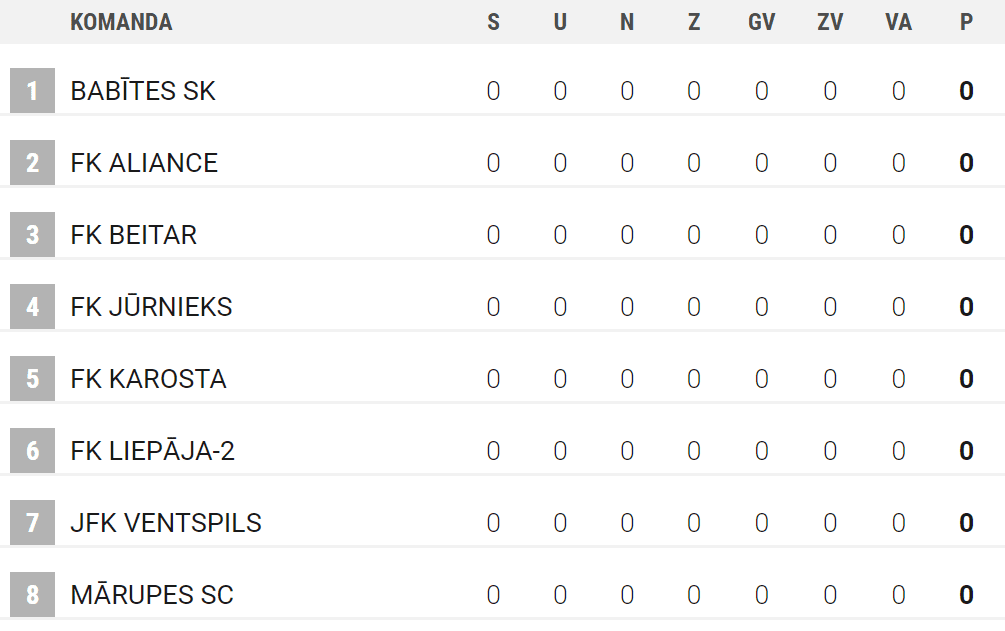
Task: Open the BABĪTES SK team link
Action: click(143, 90)
